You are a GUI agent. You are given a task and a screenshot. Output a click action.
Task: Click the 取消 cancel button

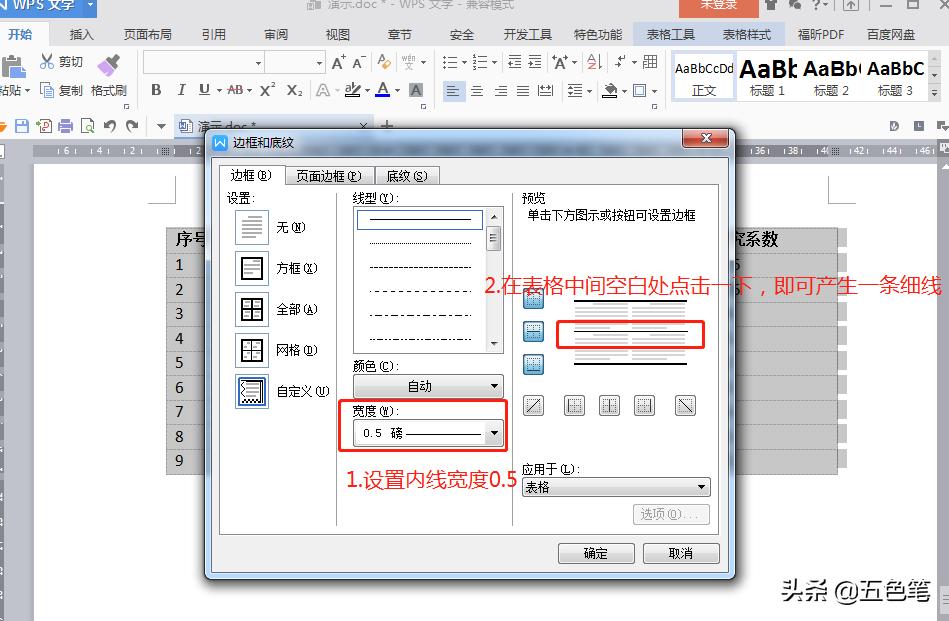681,553
